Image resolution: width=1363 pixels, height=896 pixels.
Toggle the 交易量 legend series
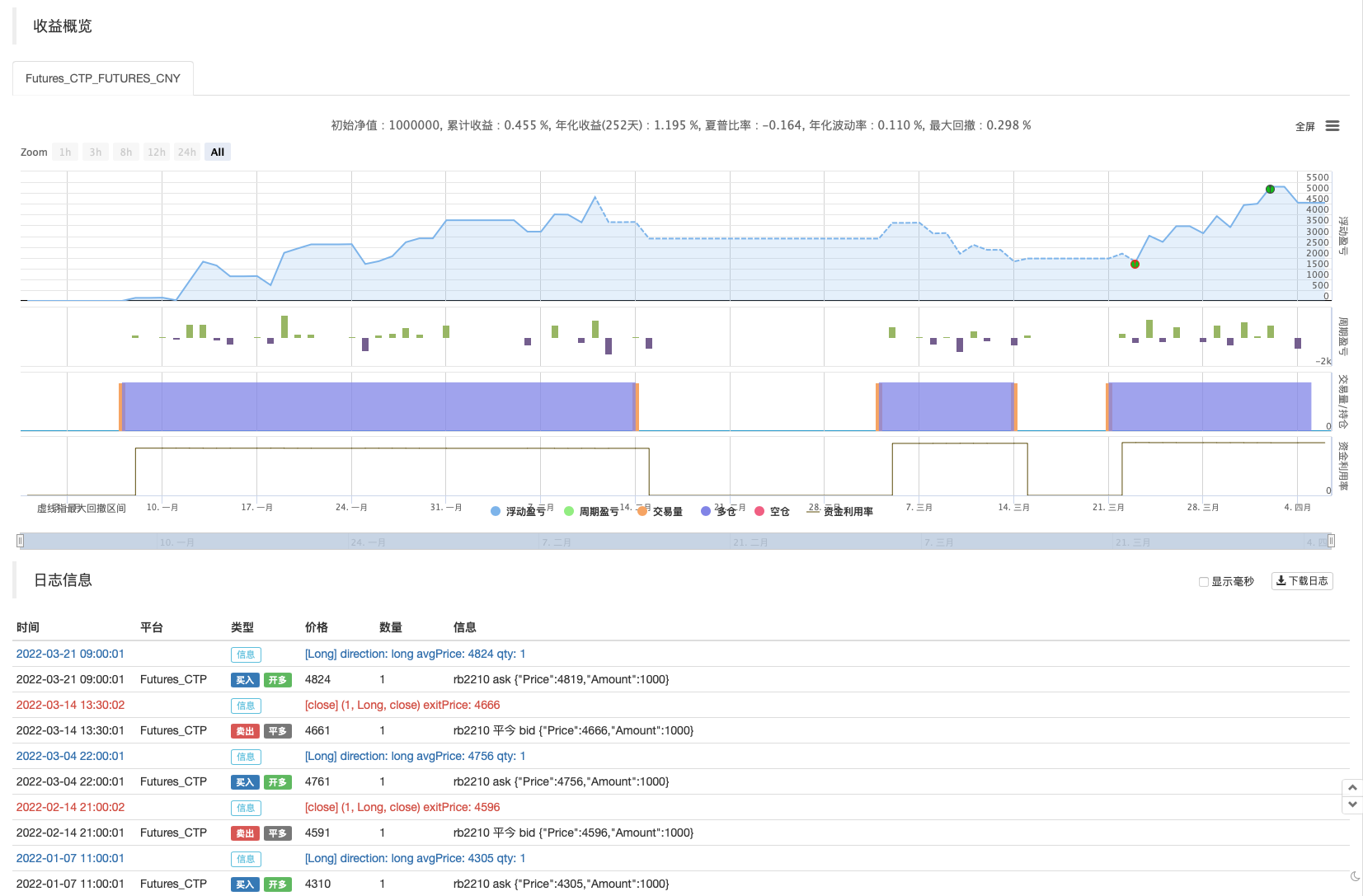pos(660,511)
